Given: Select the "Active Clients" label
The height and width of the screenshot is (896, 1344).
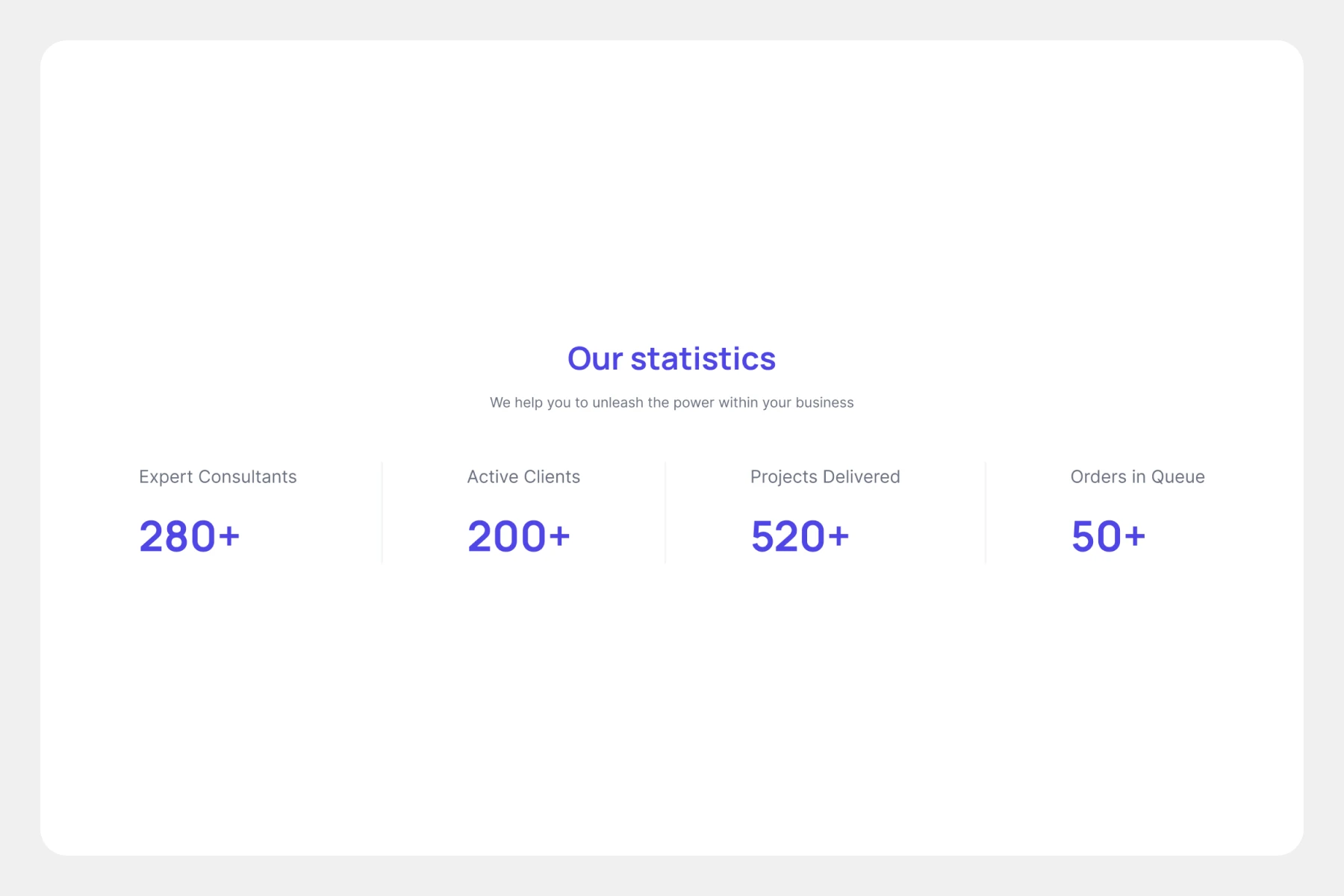Looking at the screenshot, I should tap(523, 477).
